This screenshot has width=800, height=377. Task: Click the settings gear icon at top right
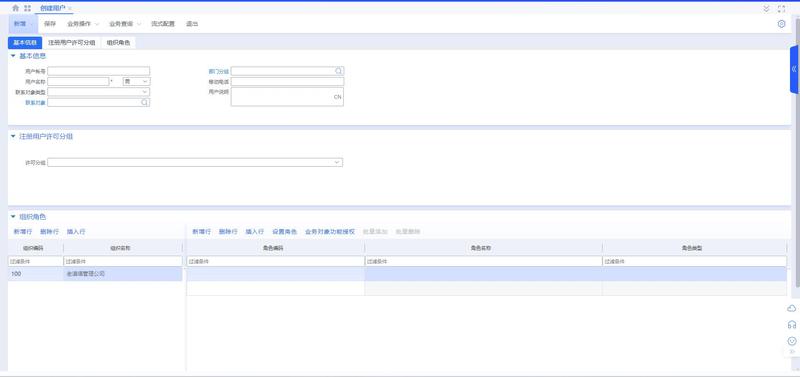[x=781, y=24]
